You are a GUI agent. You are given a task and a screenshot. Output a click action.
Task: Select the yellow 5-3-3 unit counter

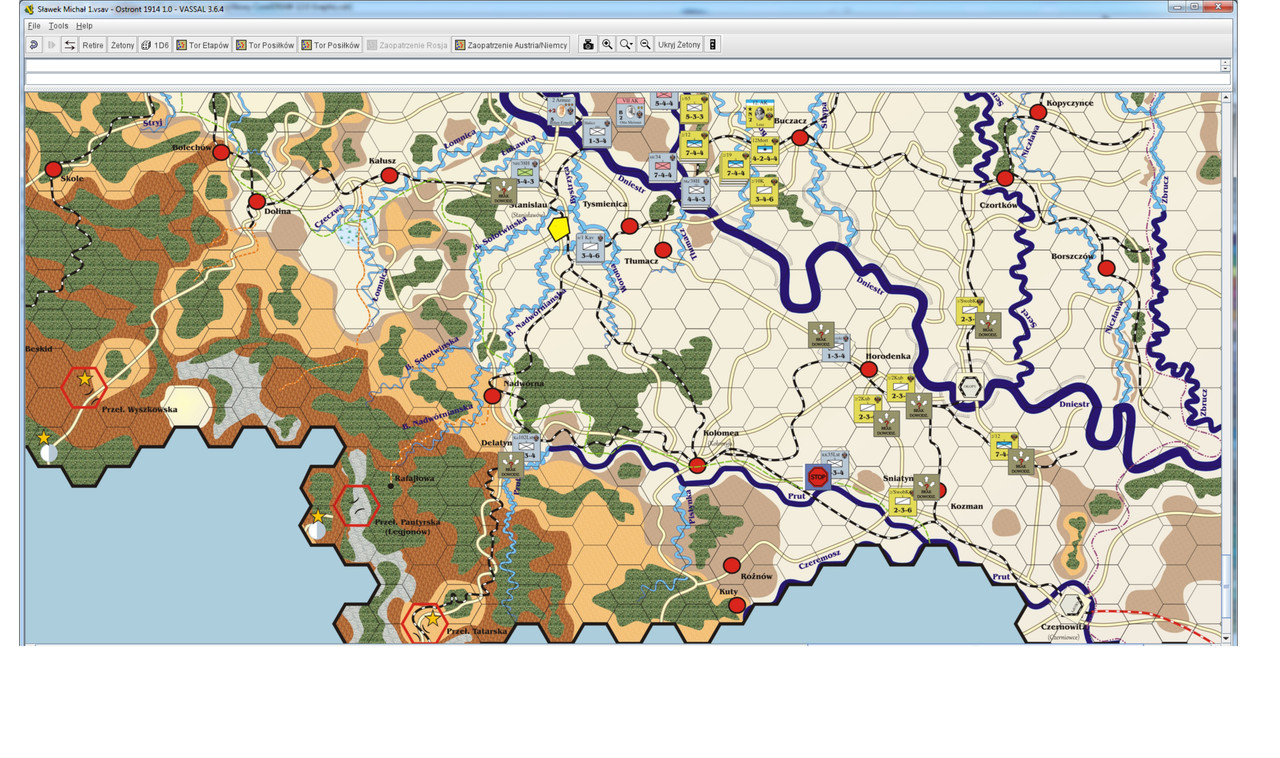pos(694,108)
